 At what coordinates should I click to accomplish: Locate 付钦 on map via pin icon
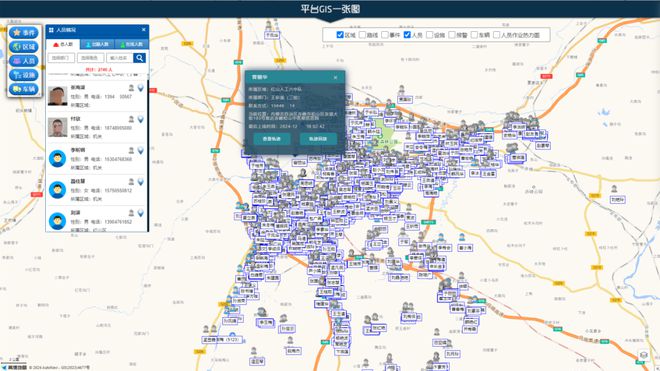click(x=141, y=119)
